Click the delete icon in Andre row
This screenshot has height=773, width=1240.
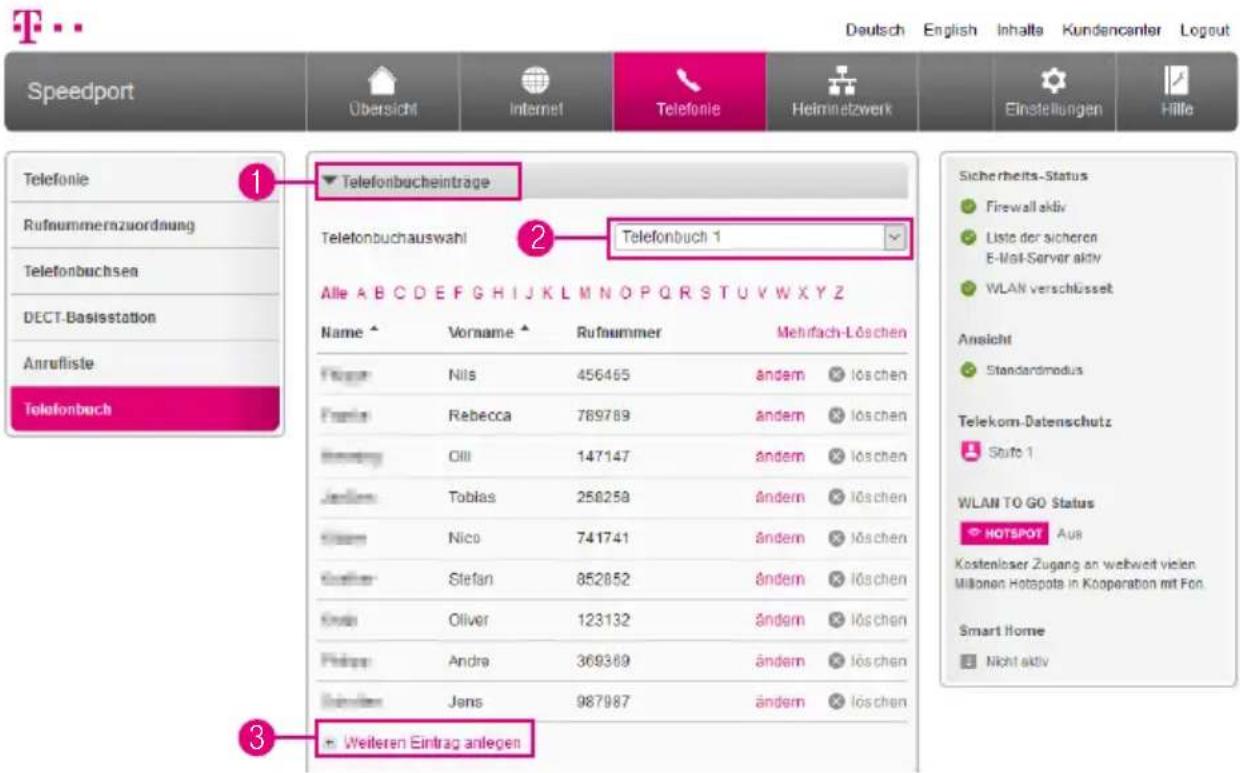pyautogui.click(x=836, y=662)
